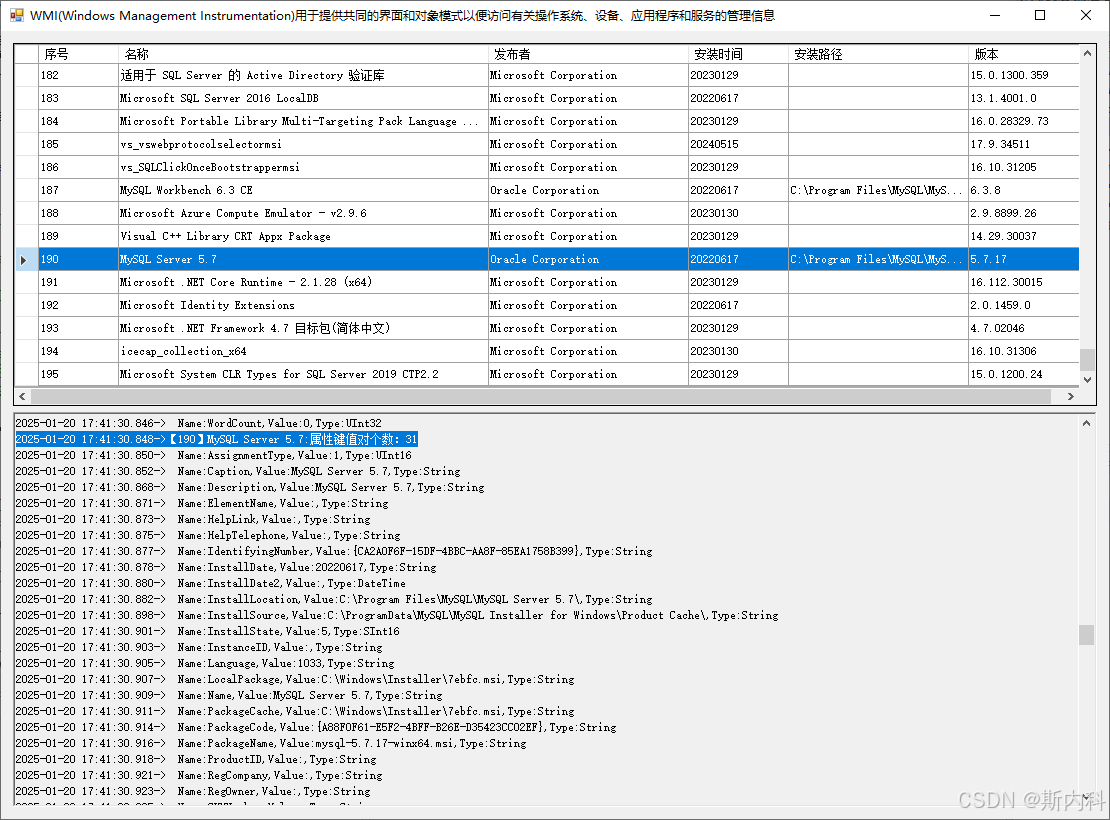Click the InstallLocation log line
Image resolution: width=1110 pixels, height=820 pixels.
pyautogui.click(x=334, y=600)
